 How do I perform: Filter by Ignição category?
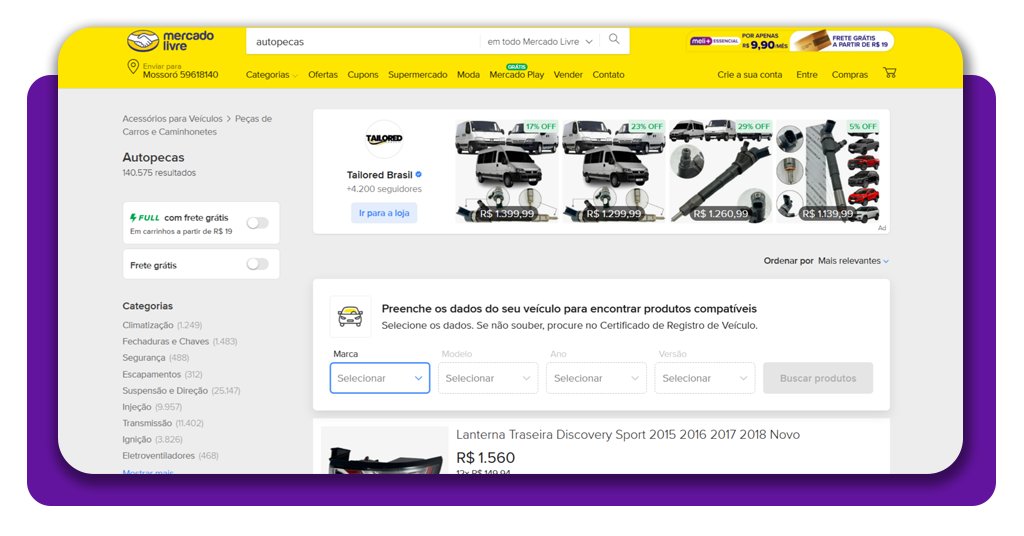coord(152,439)
